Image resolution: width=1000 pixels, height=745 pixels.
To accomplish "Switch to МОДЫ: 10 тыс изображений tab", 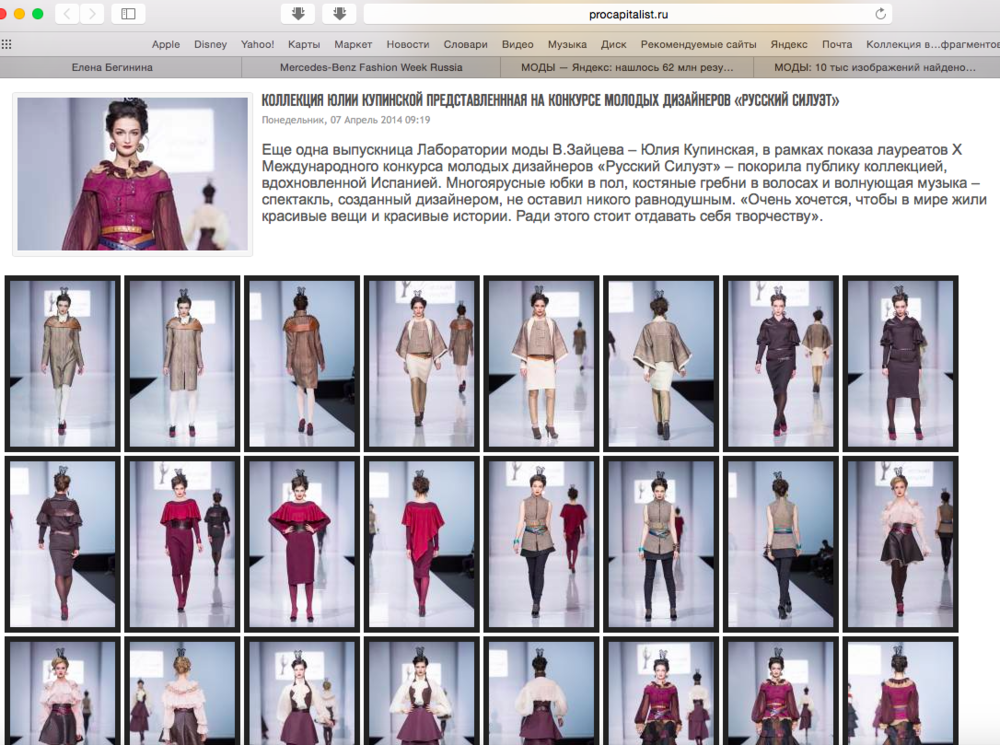I will (x=875, y=67).
